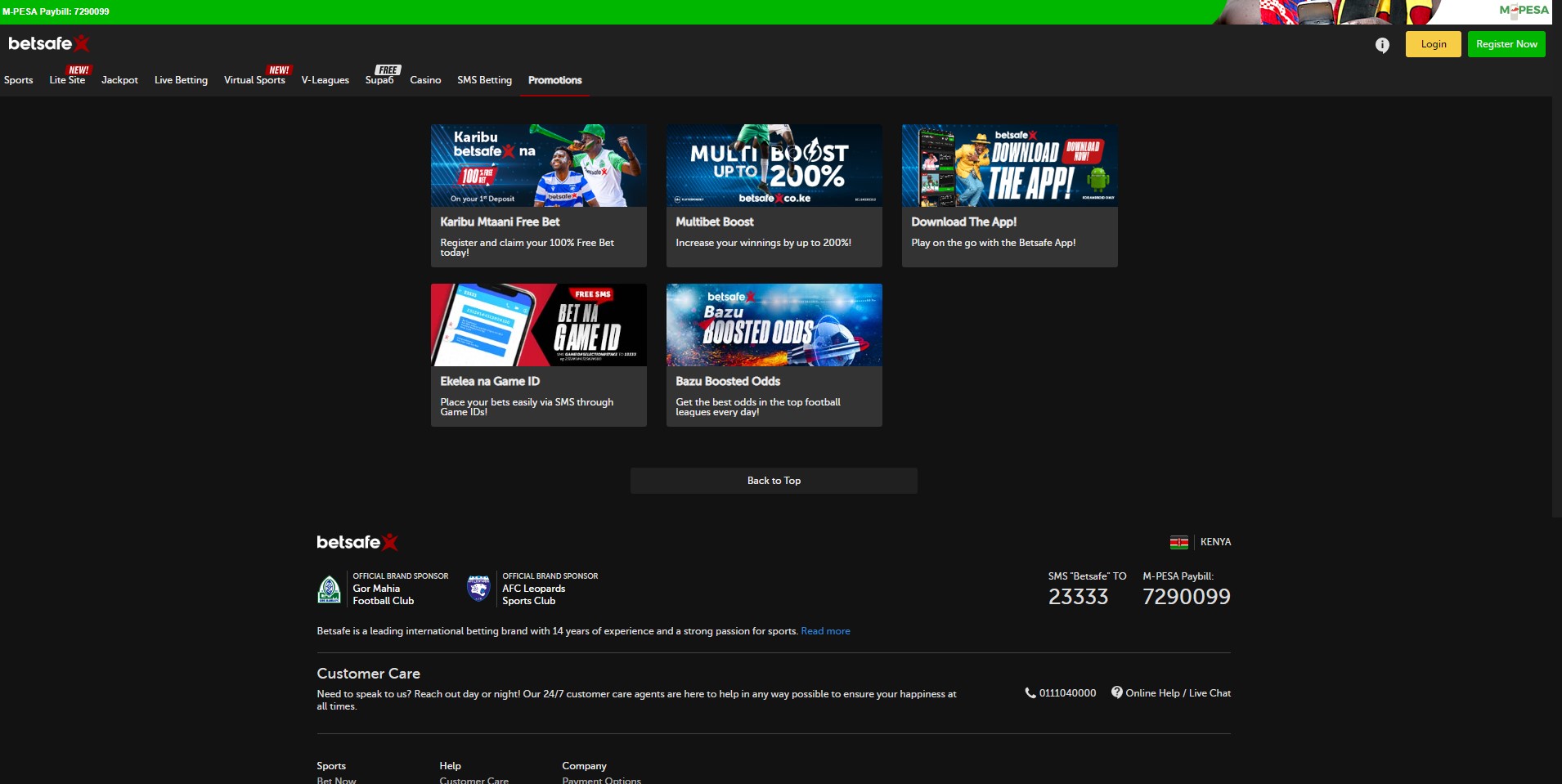The height and width of the screenshot is (784, 1562).
Task: Open the Multi Boost 200% banner image
Action: click(774, 165)
